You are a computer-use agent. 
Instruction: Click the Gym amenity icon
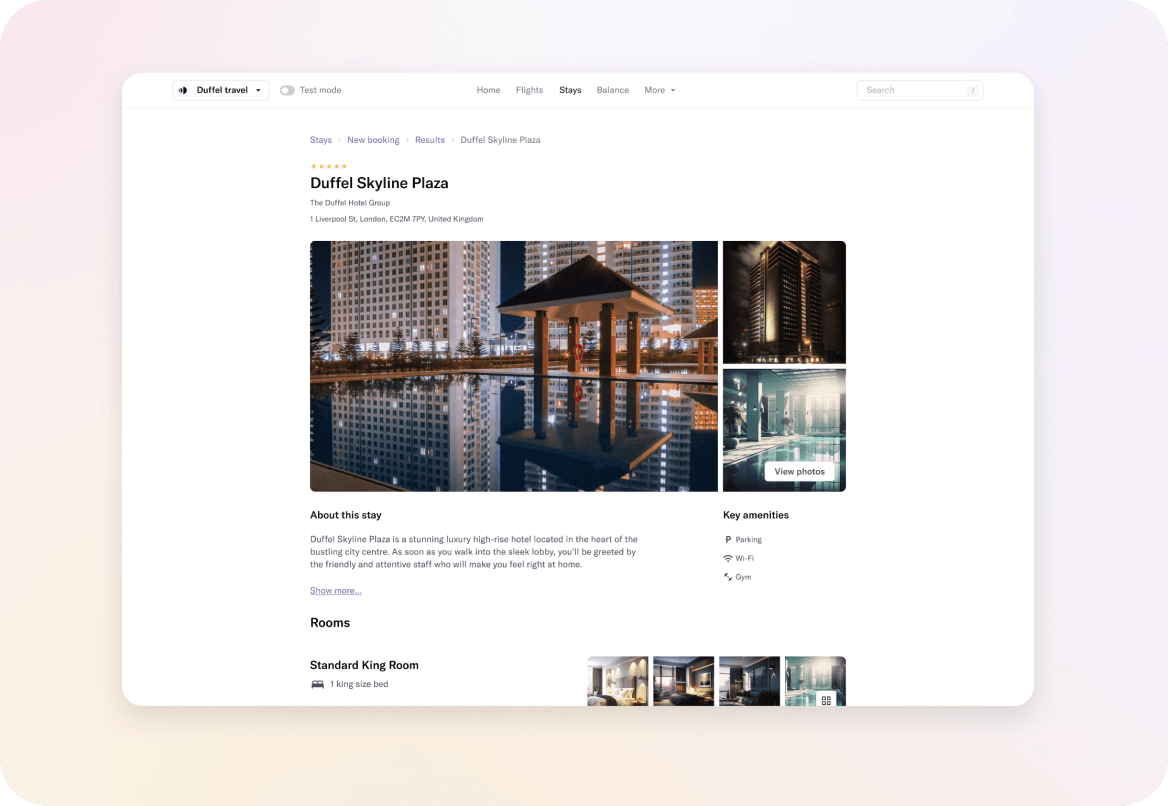728,577
